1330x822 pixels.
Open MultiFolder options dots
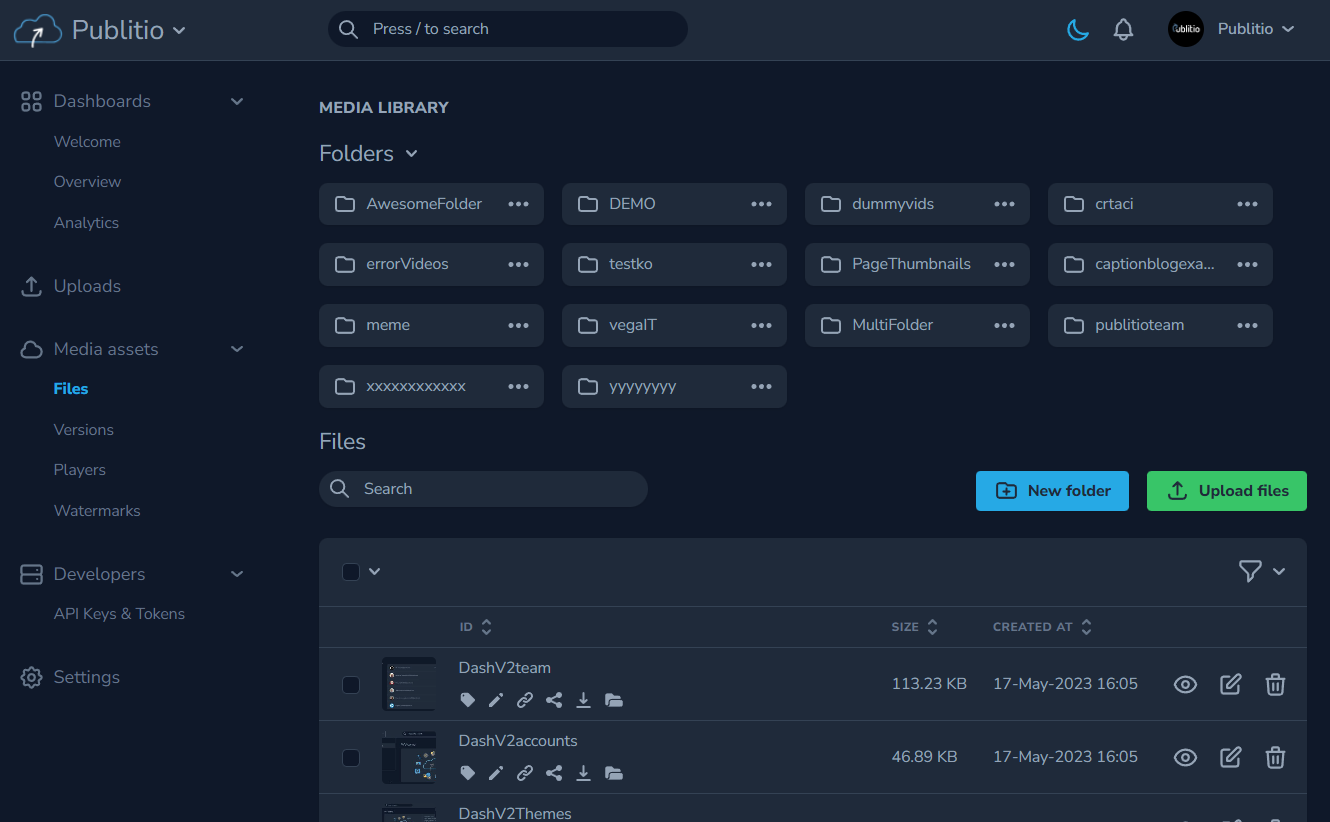pos(1004,326)
